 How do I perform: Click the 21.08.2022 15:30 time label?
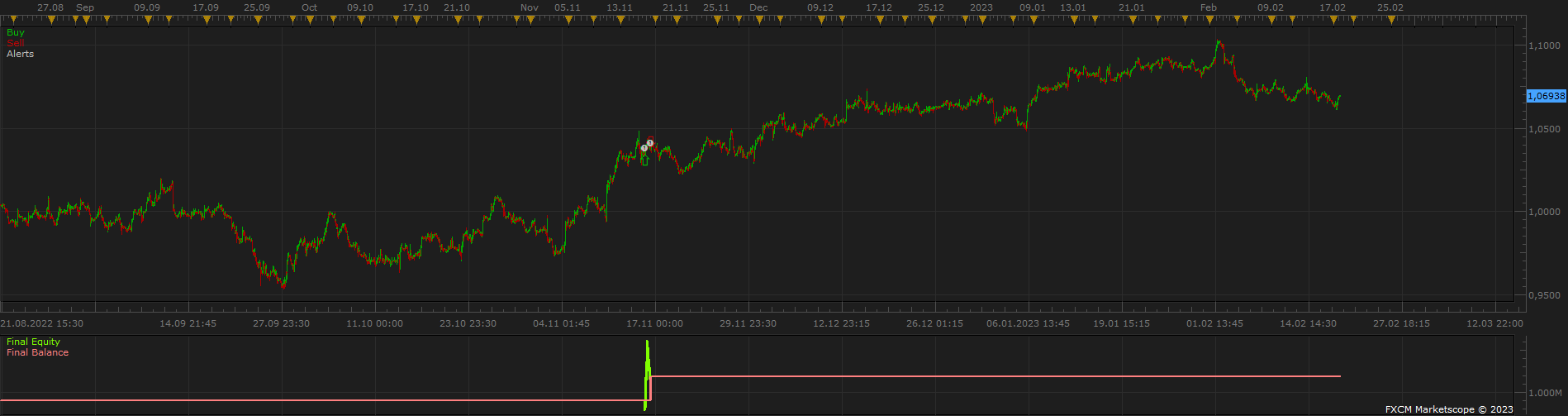point(41,323)
